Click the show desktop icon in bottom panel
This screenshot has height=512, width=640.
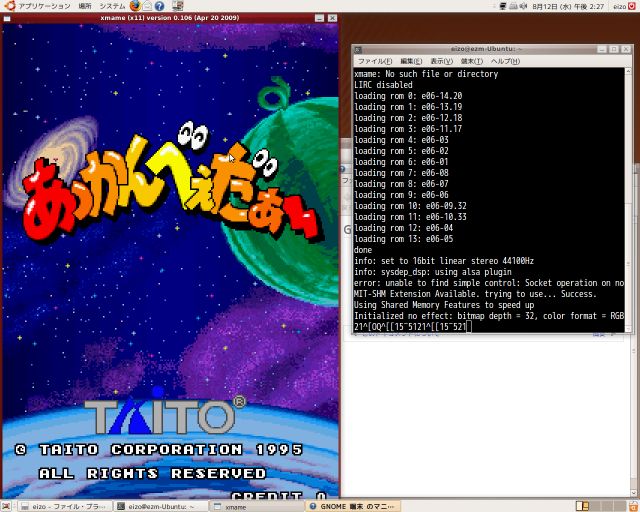click(x=6, y=506)
